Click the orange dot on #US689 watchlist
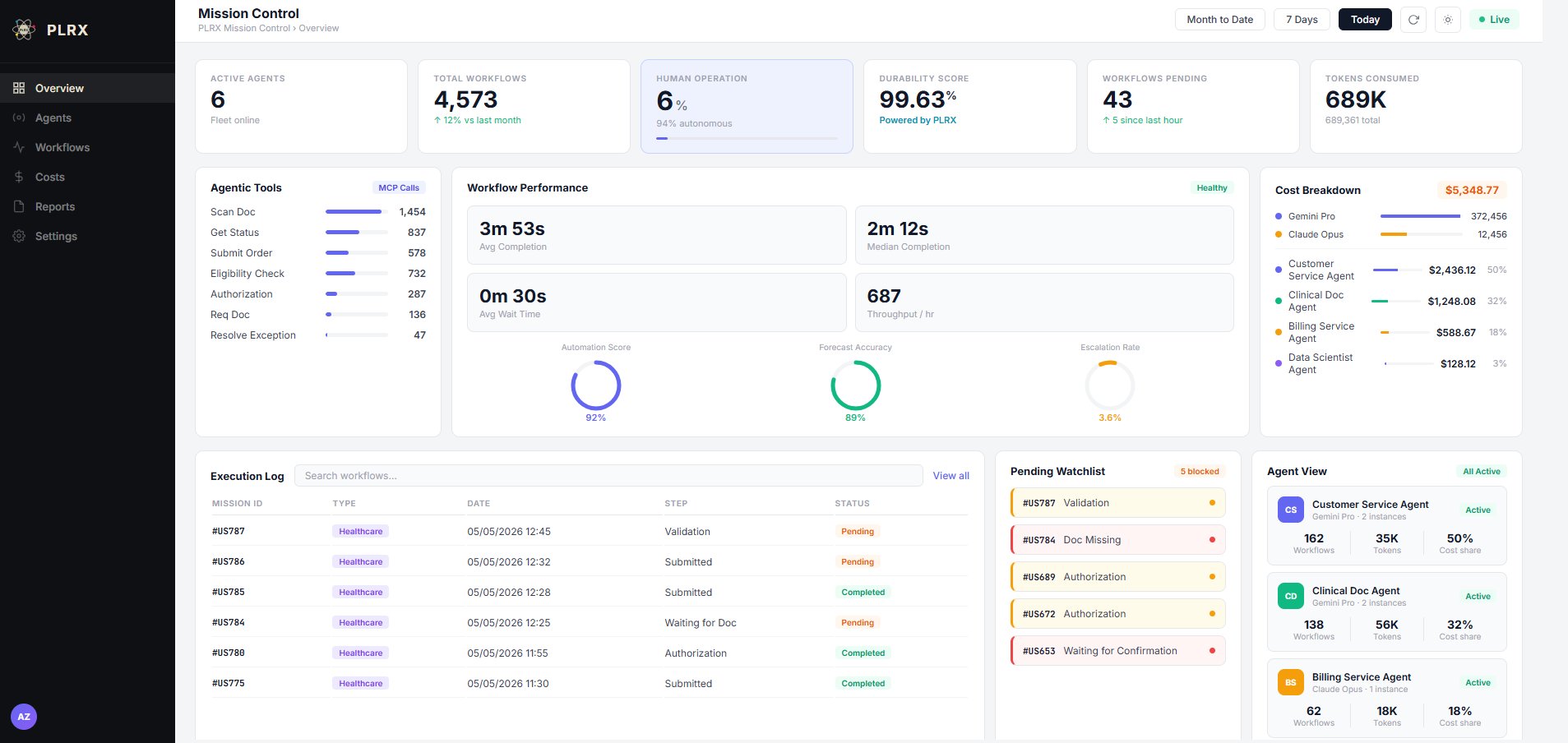Viewport: 1568px width, 743px height. click(1212, 577)
